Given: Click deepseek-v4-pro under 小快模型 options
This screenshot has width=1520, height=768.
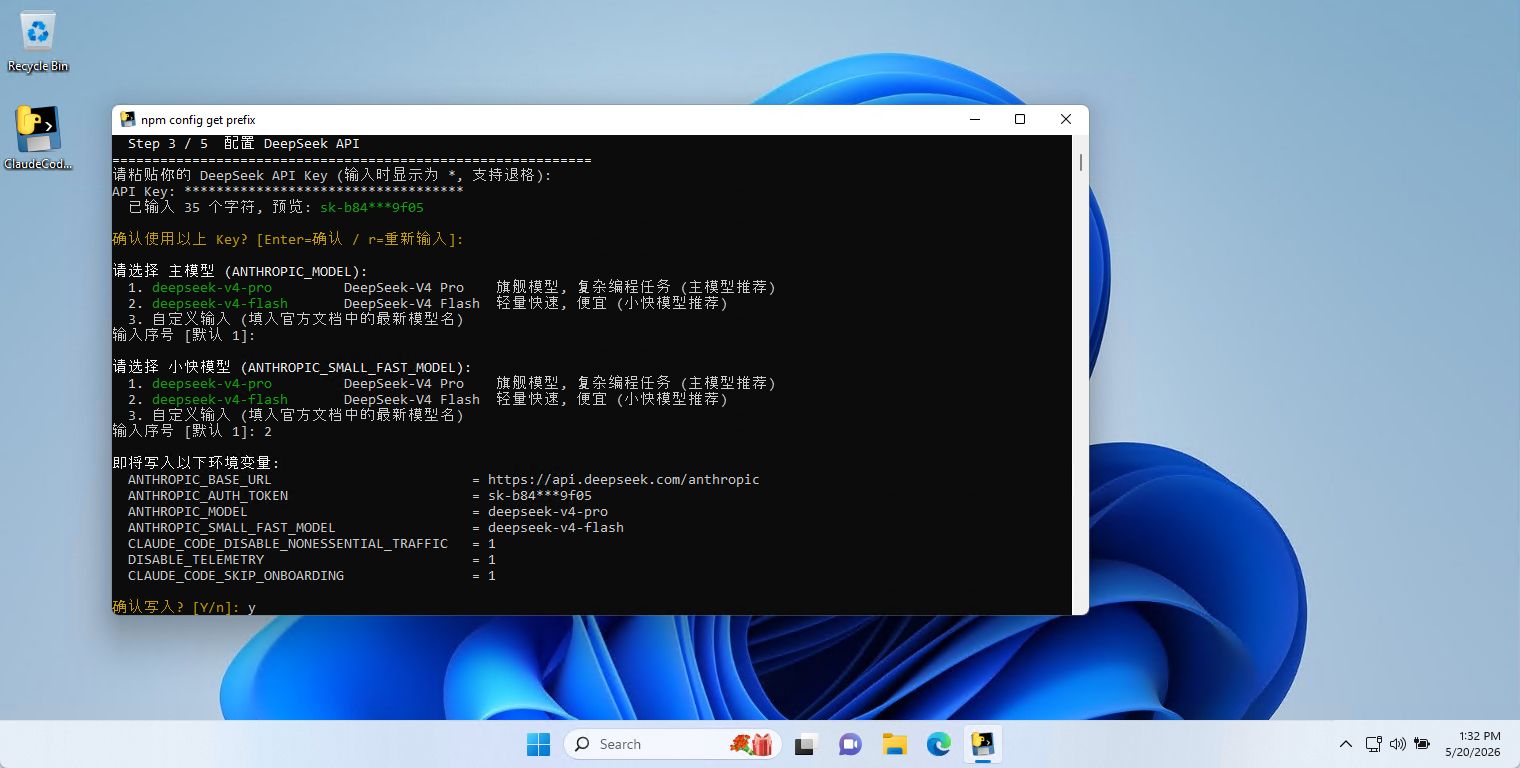Looking at the screenshot, I should coord(212,384).
